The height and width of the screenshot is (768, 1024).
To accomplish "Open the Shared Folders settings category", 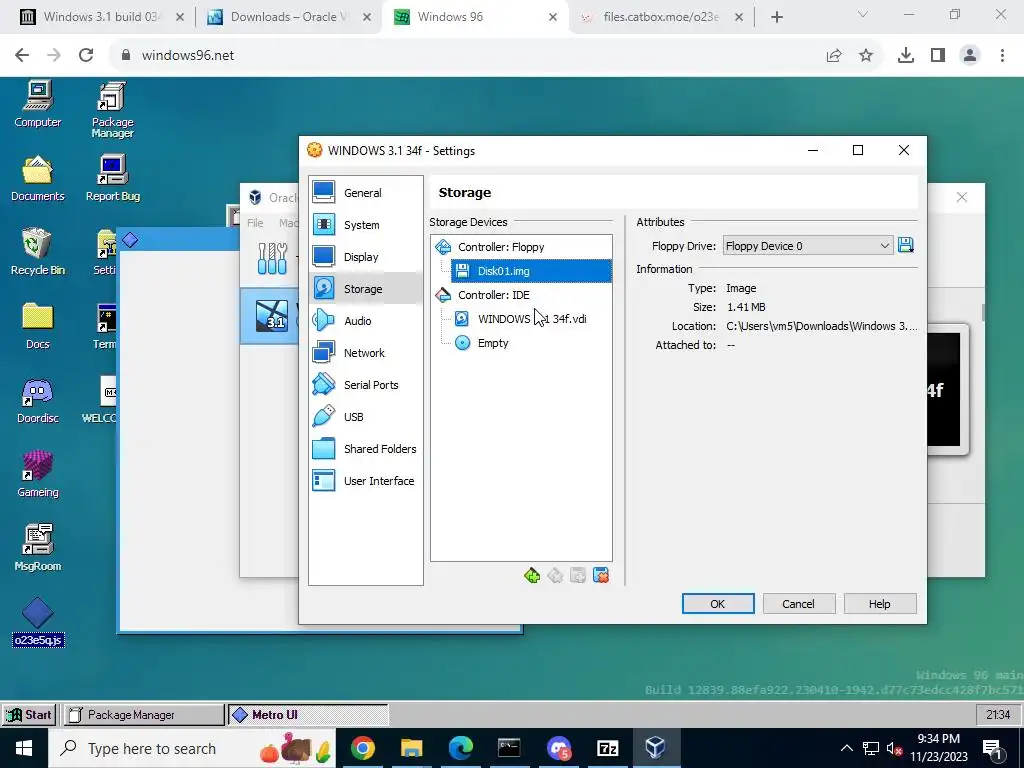I will (366, 449).
